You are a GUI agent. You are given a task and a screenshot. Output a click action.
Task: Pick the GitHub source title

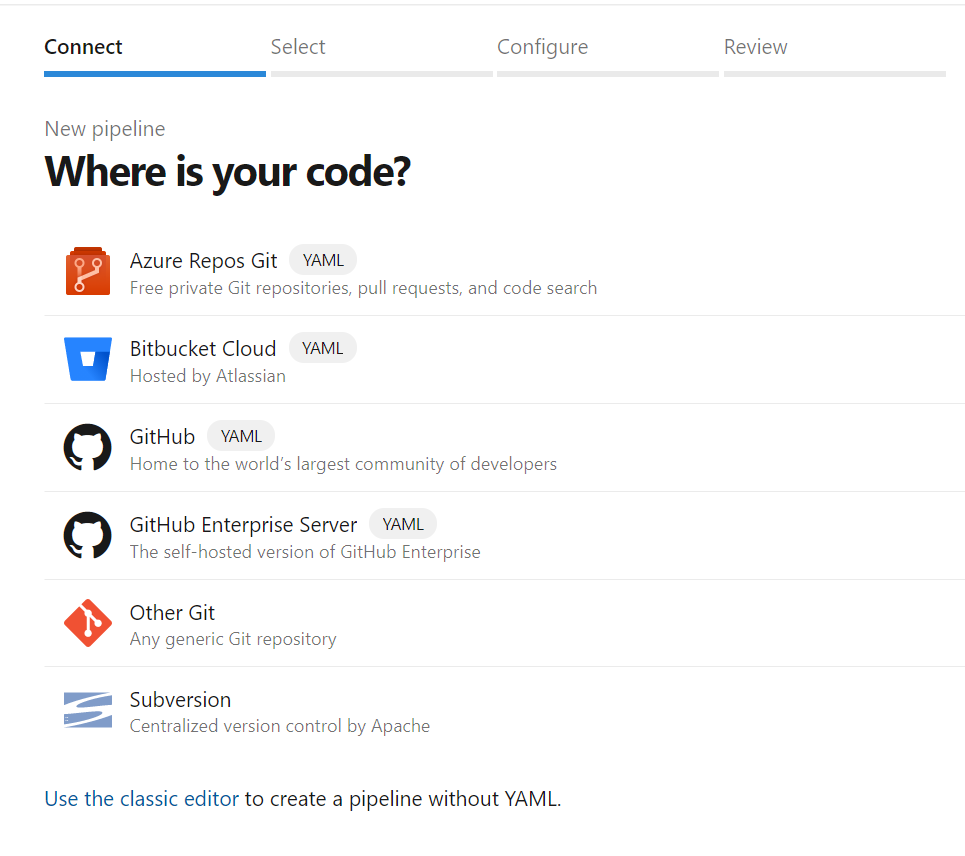(x=162, y=437)
